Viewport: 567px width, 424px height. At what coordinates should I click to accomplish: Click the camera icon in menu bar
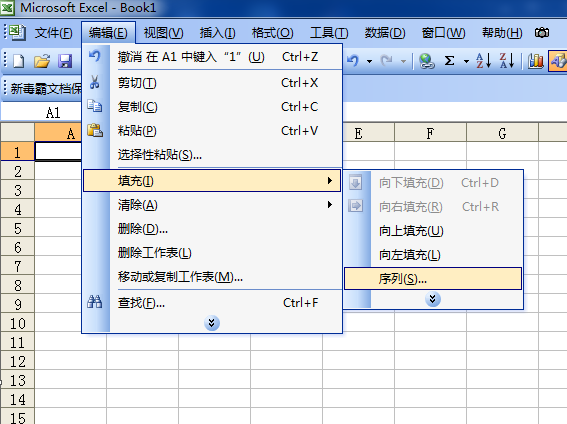[x=542, y=33]
